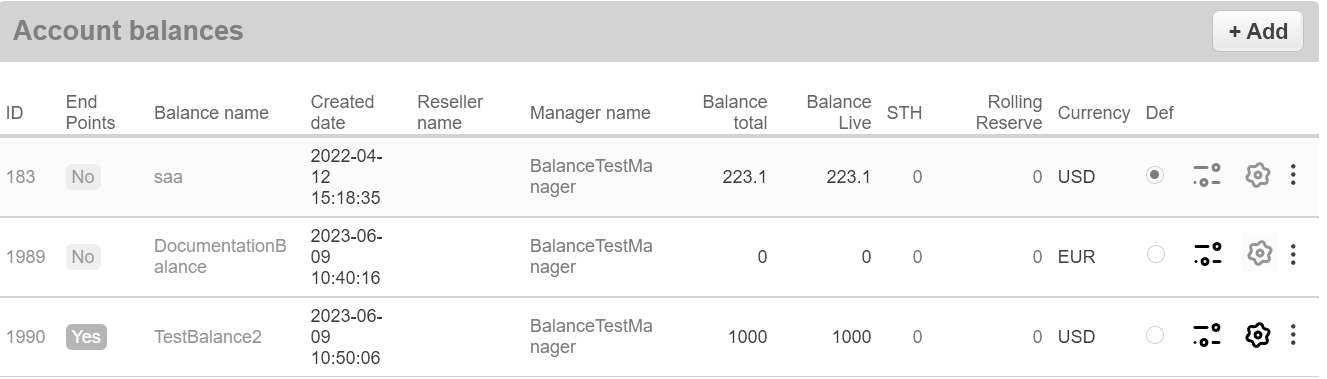Viewport: 1327px width, 379px height.
Task: Open sliders settings icon for saa balance
Action: (x=1207, y=176)
